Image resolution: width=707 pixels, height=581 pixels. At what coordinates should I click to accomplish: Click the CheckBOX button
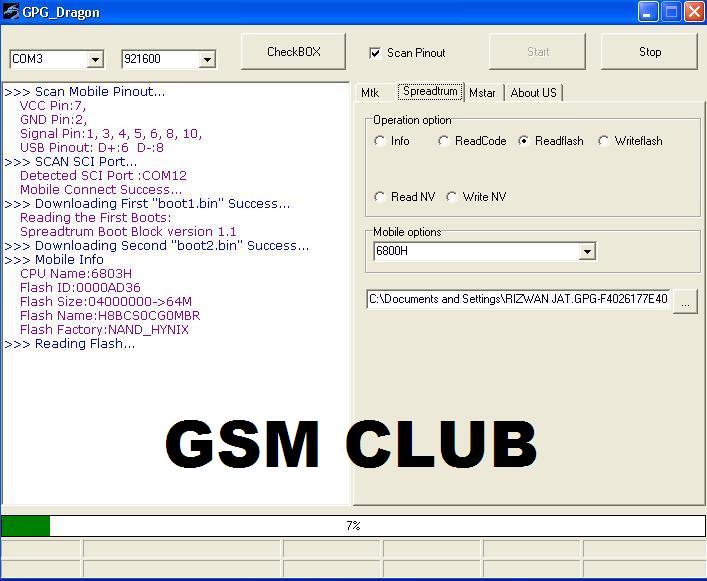click(294, 52)
